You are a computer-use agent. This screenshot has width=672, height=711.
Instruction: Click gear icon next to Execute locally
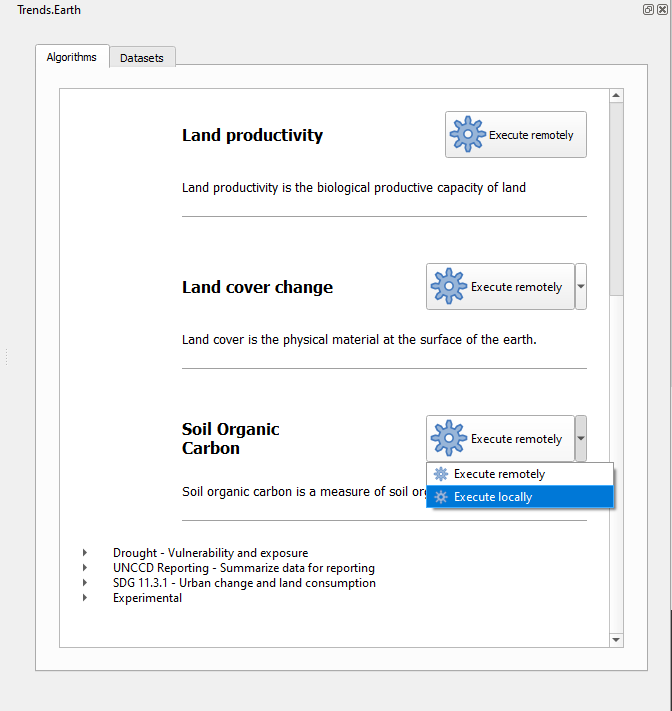(x=441, y=497)
